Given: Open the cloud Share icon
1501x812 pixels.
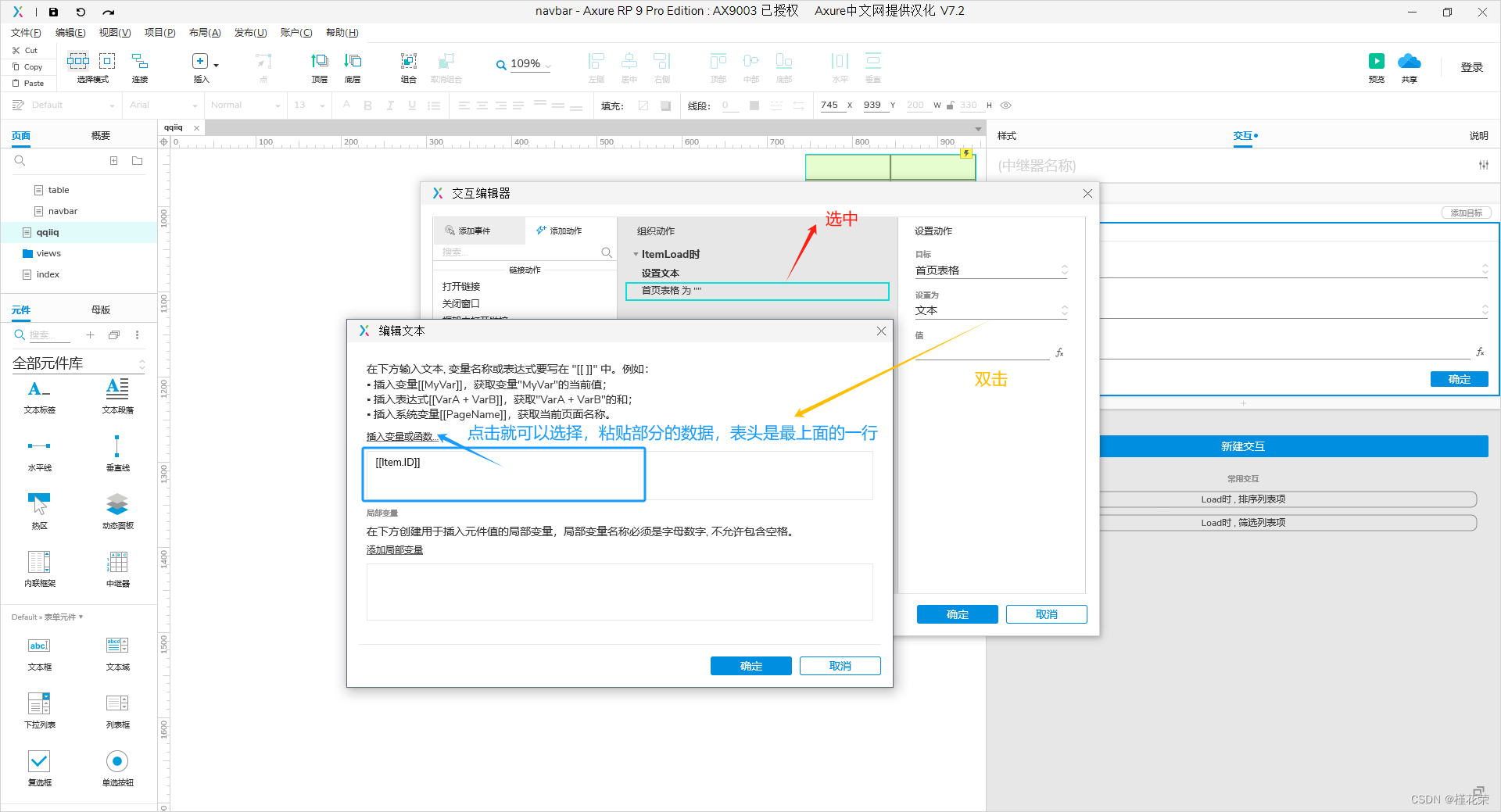Looking at the screenshot, I should (1410, 62).
